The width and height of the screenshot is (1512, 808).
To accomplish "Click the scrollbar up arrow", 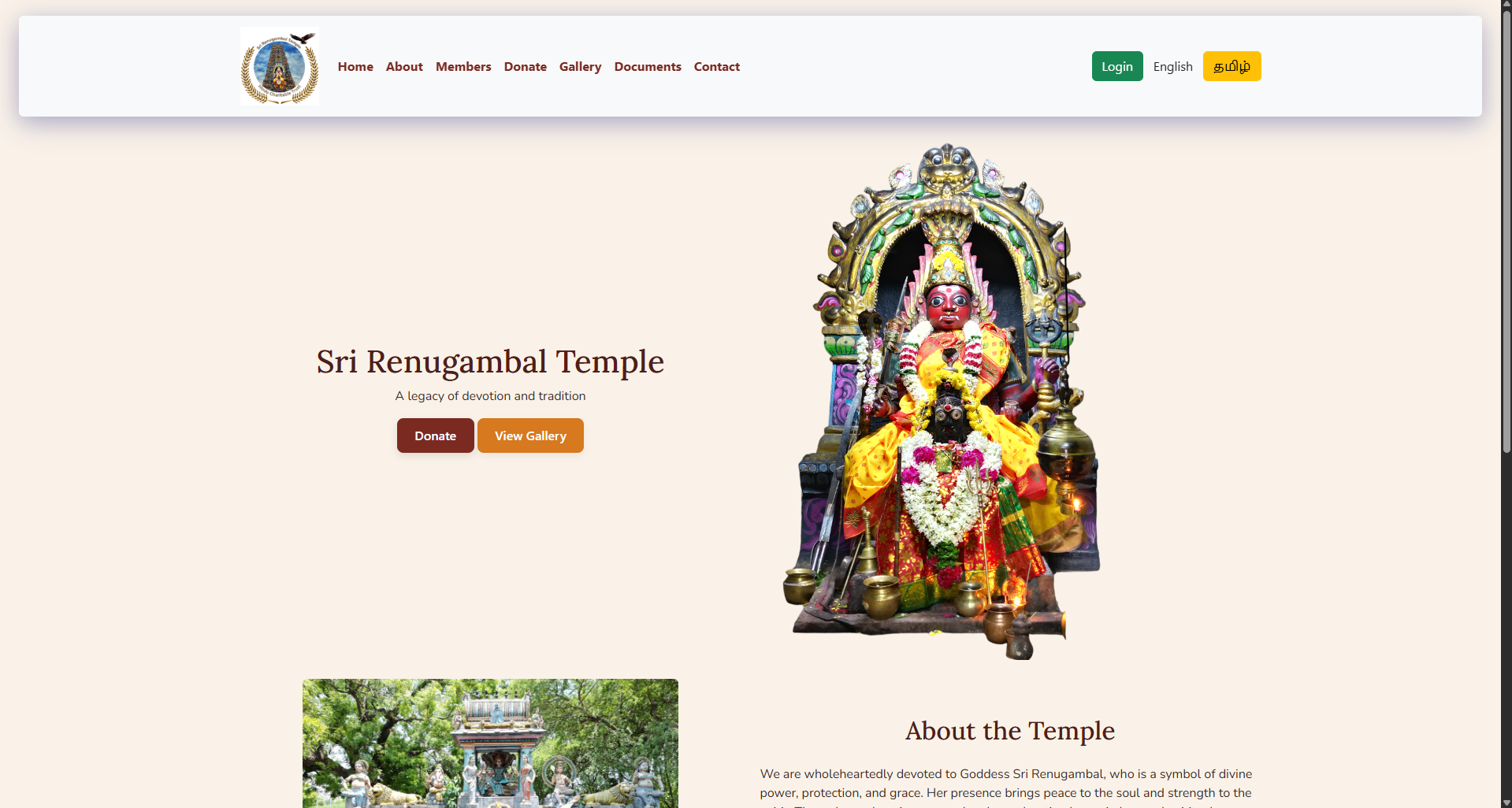I will (1506, 5).
